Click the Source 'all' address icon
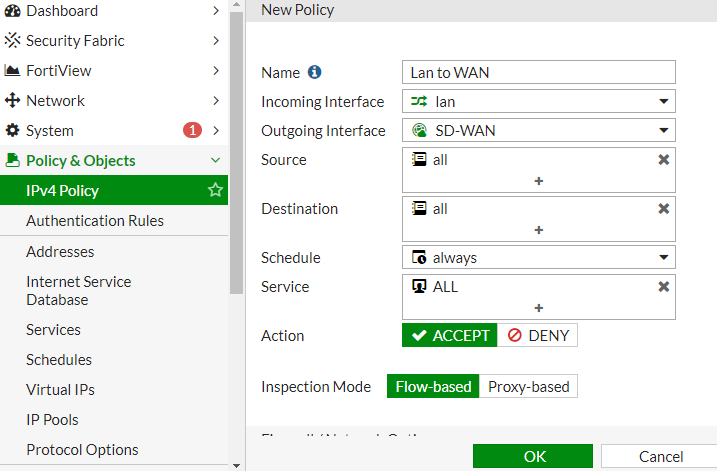This screenshot has height=471, width=717. tap(419, 160)
